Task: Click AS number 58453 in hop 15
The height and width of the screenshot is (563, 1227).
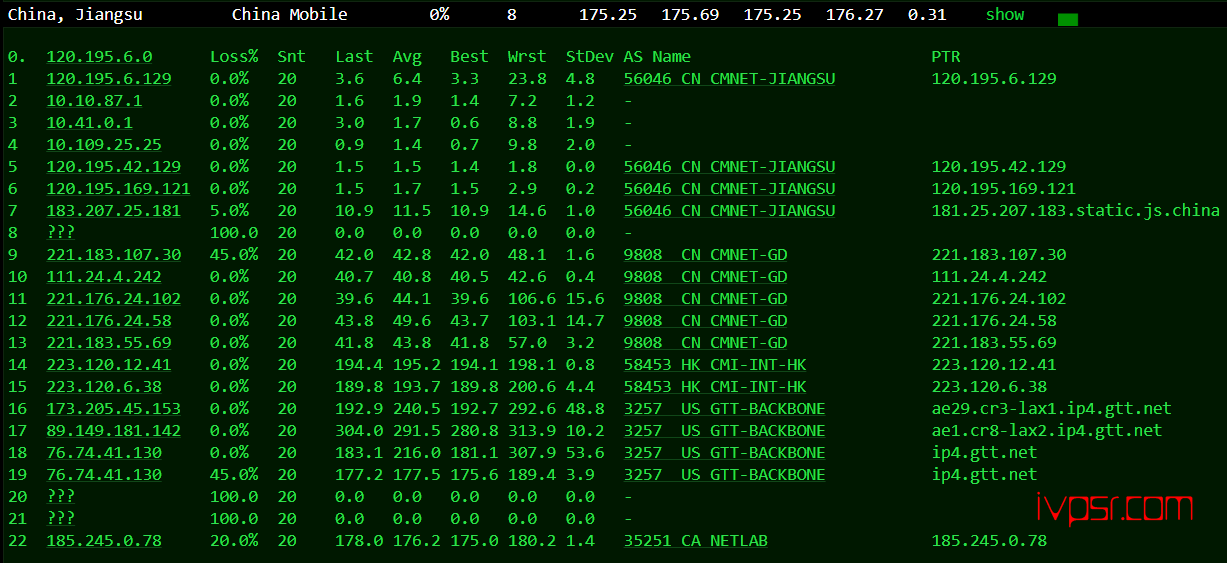Action: coord(647,387)
